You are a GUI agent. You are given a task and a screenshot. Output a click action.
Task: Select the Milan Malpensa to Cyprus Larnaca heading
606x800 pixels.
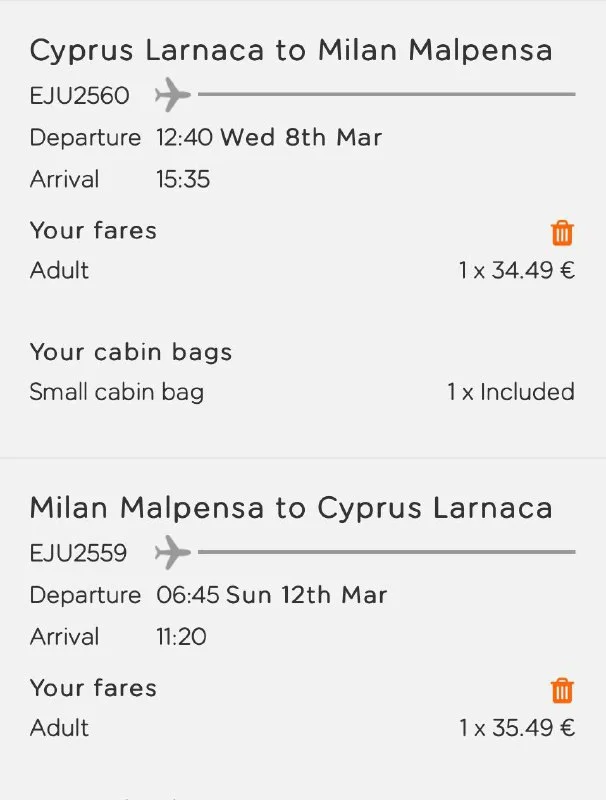[290, 508]
